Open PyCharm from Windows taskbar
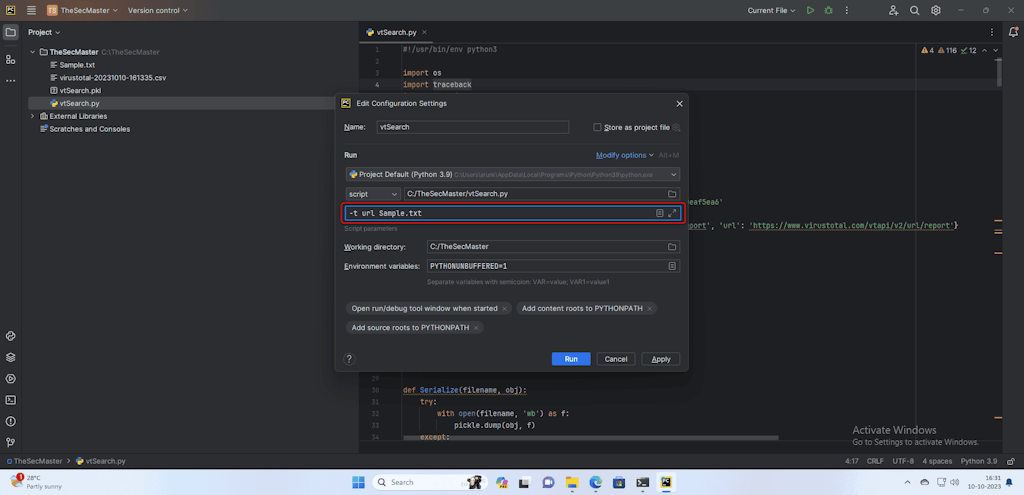The height and width of the screenshot is (495, 1024). click(x=665, y=482)
